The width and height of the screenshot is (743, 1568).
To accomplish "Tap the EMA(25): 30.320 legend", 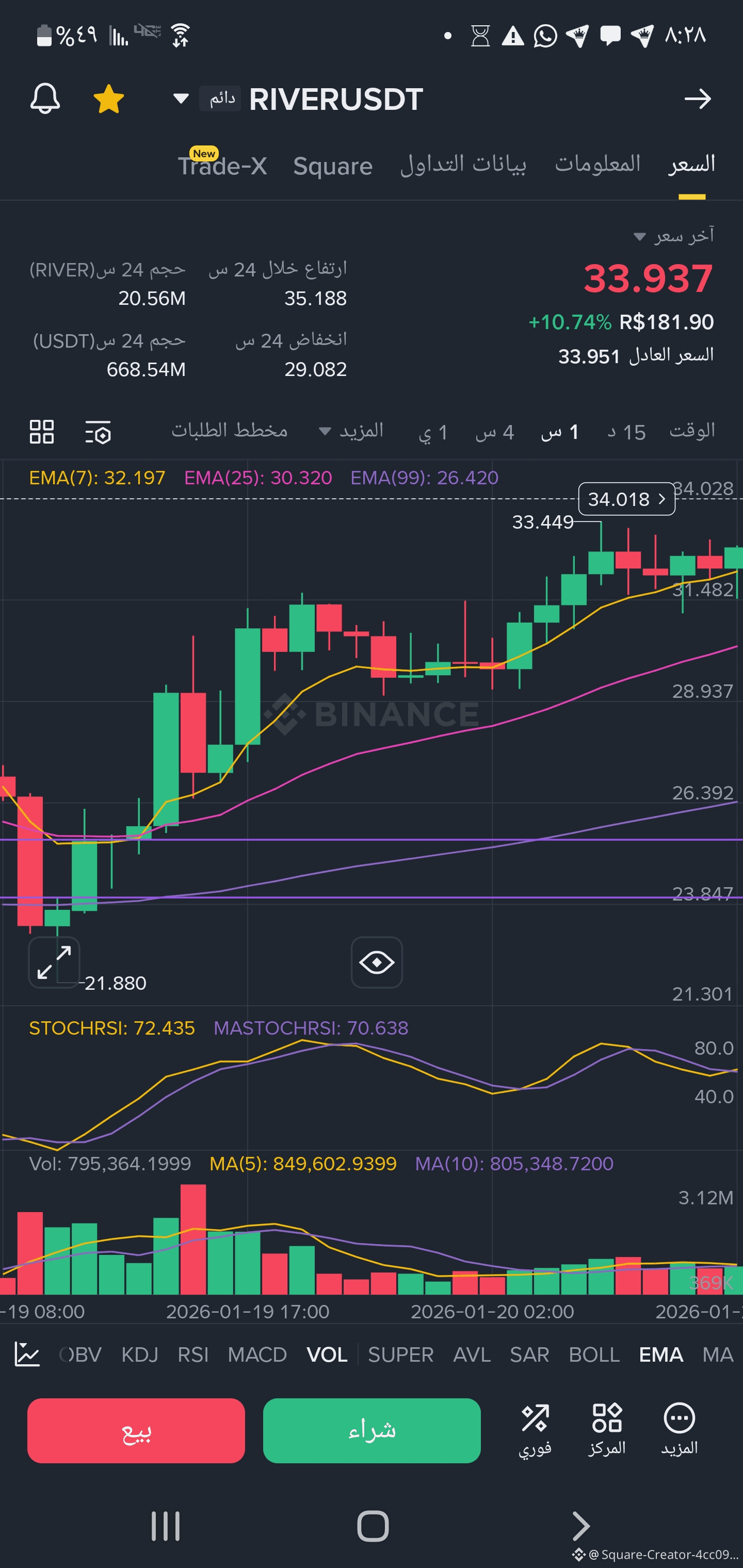I will (x=258, y=478).
